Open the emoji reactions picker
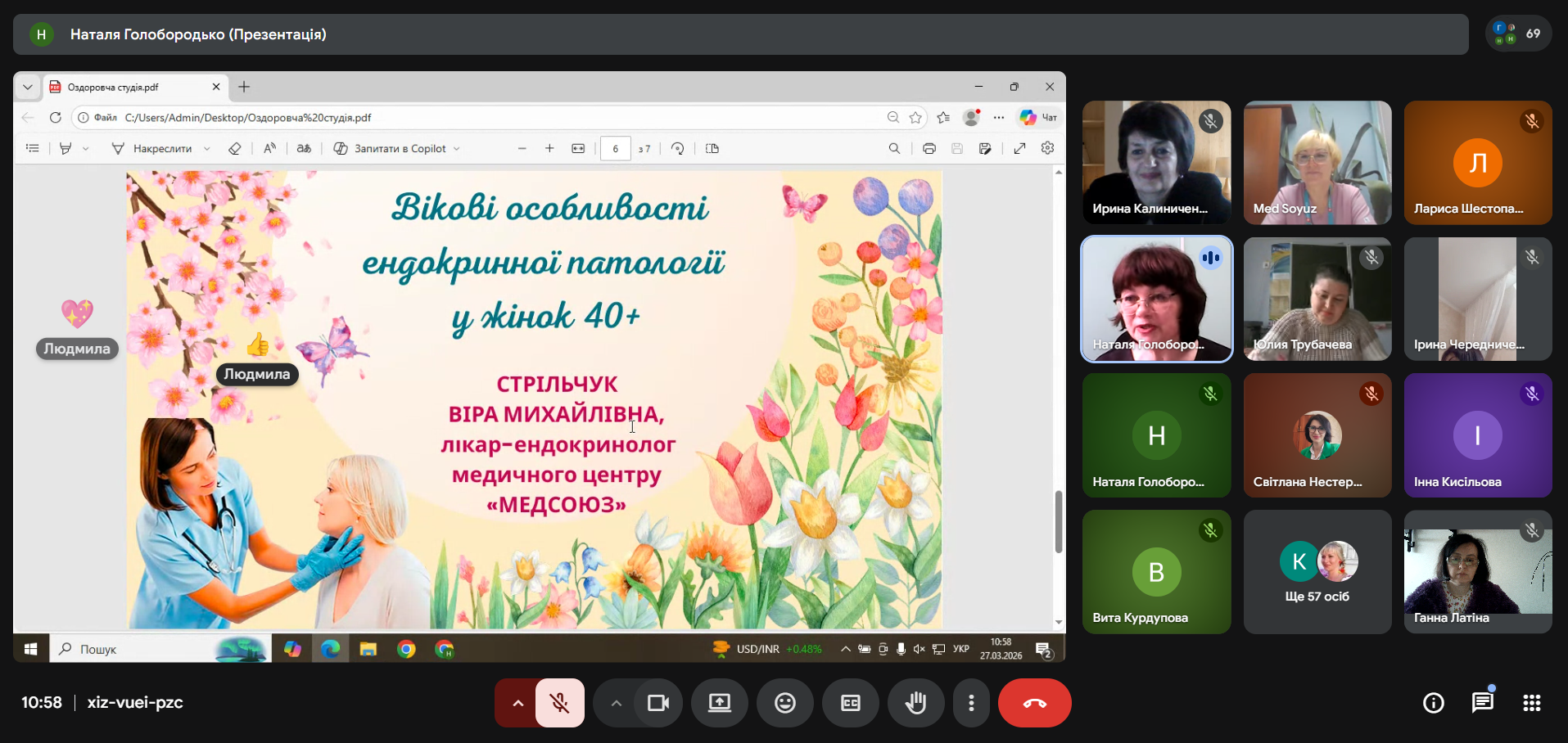1568x743 pixels. click(784, 703)
